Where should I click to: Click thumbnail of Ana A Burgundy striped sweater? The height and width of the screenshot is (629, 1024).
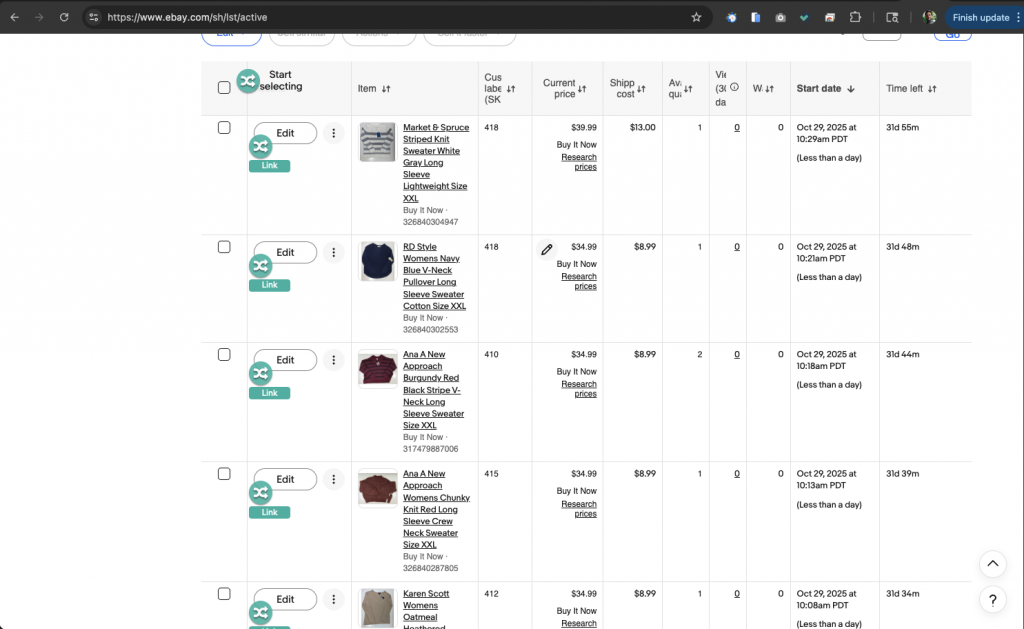[378, 369]
